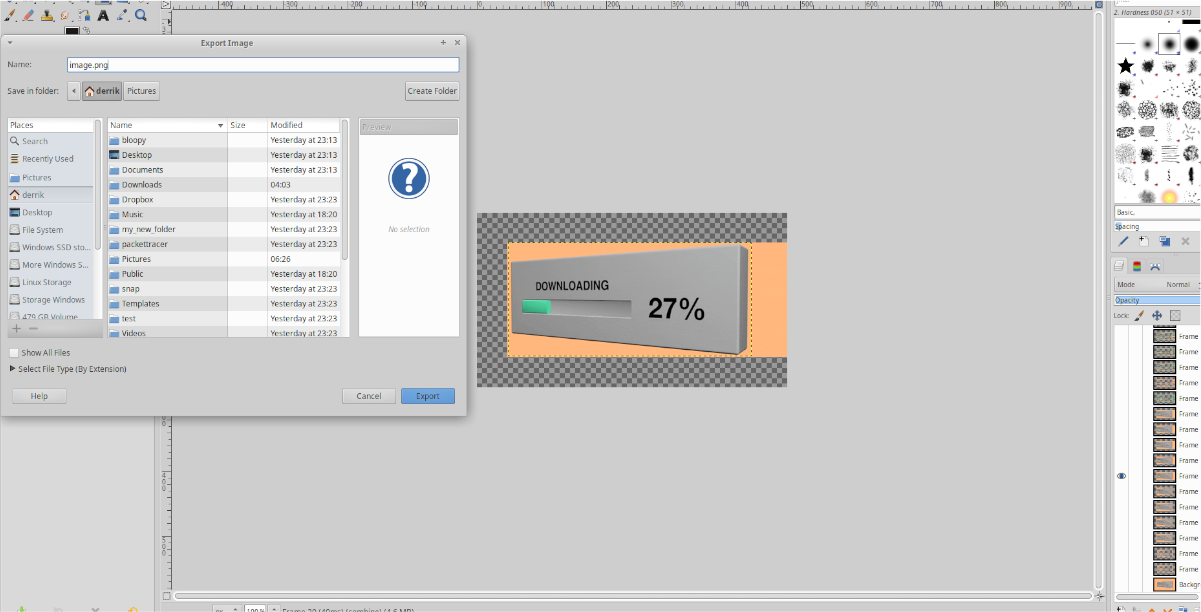Click the Export button
This screenshot has width=1201, height=612.
coord(428,396)
